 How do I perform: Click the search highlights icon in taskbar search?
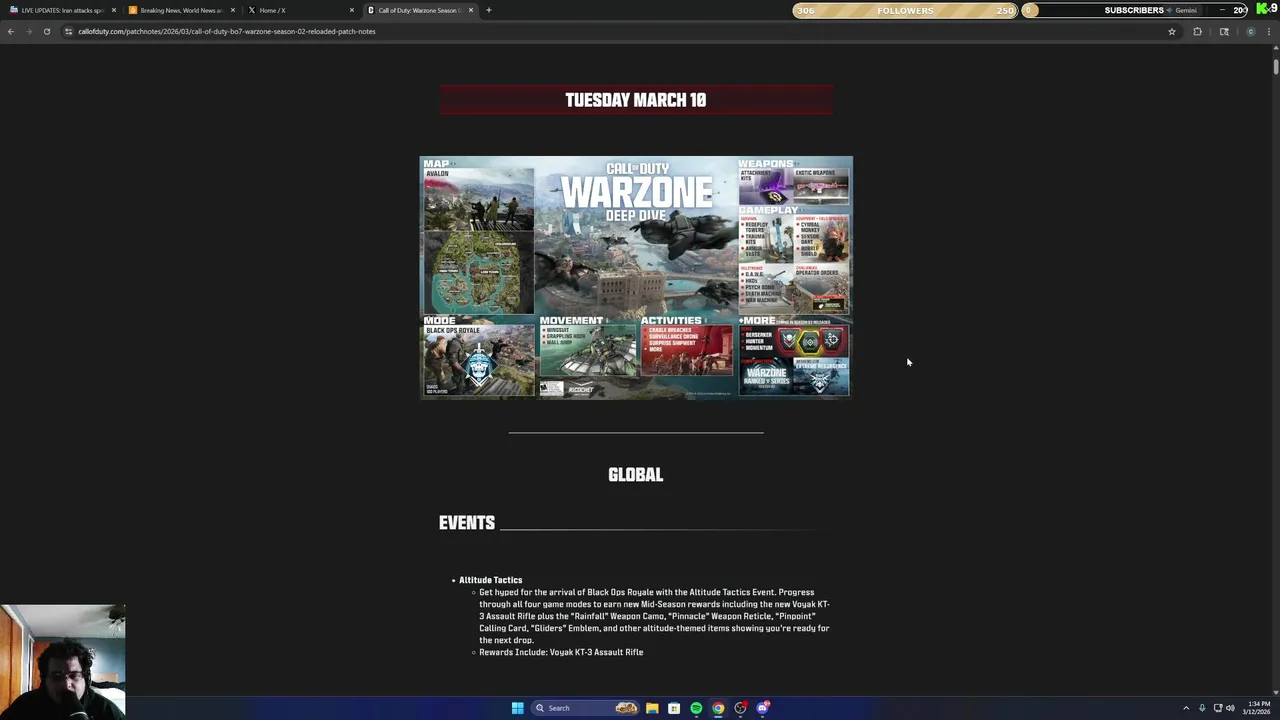click(626, 708)
